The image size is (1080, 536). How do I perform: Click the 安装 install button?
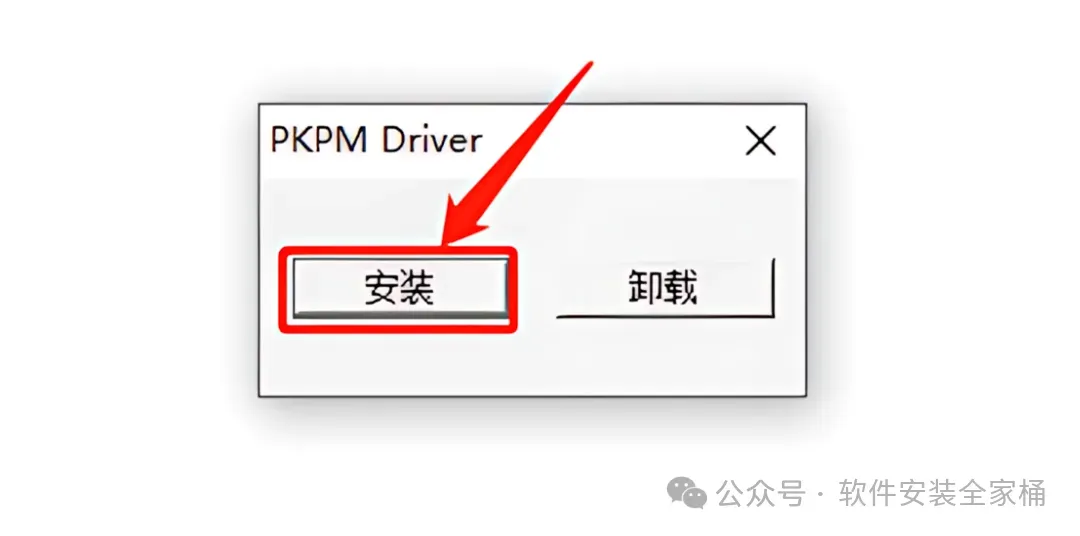[x=399, y=287]
